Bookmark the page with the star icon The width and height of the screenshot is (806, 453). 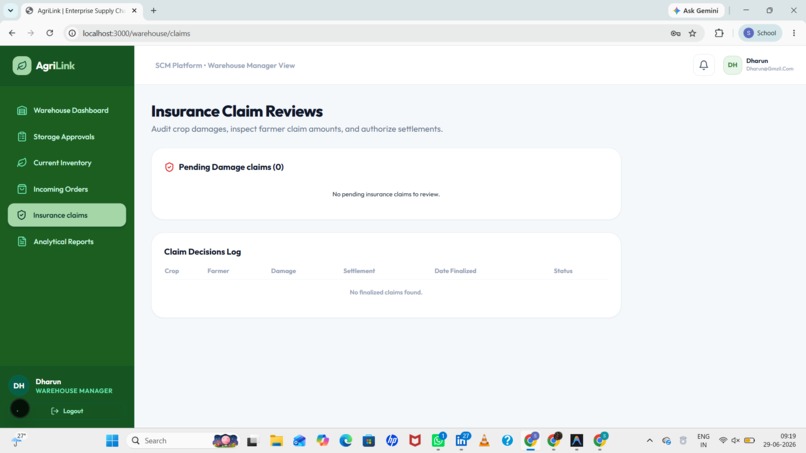tap(692, 33)
